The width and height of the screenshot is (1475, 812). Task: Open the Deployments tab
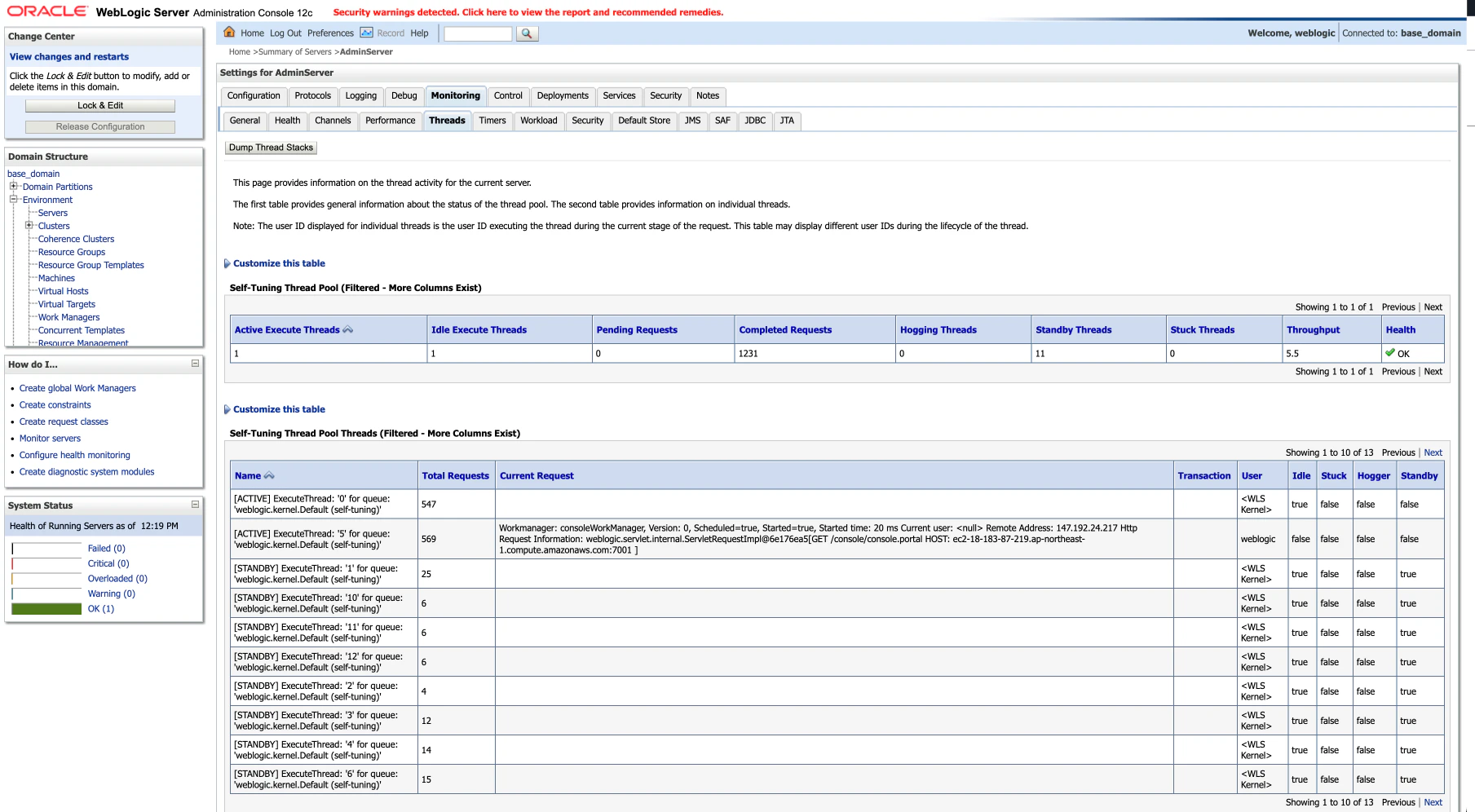(563, 96)
